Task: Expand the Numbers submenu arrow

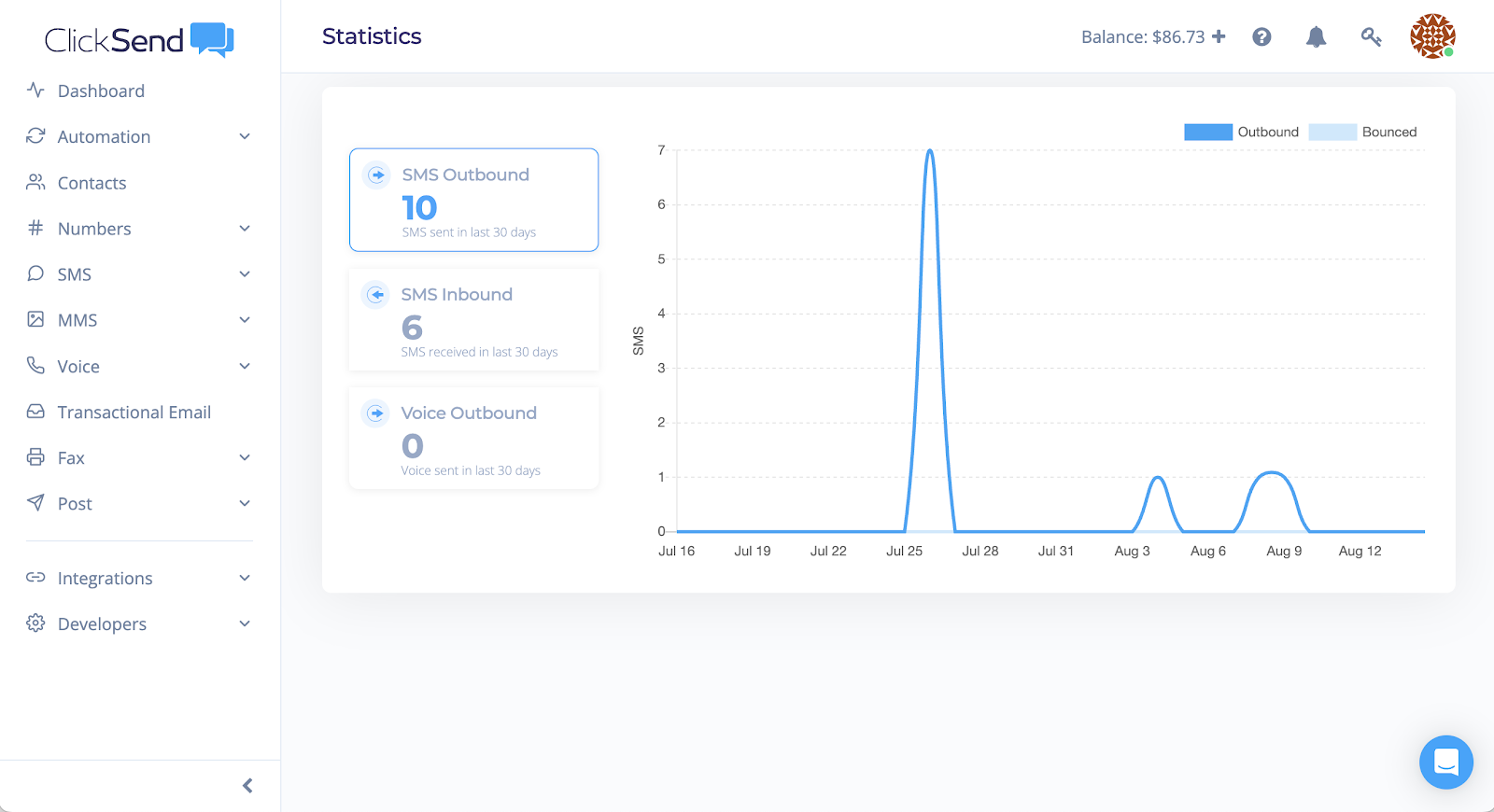Action: [245, 229]
